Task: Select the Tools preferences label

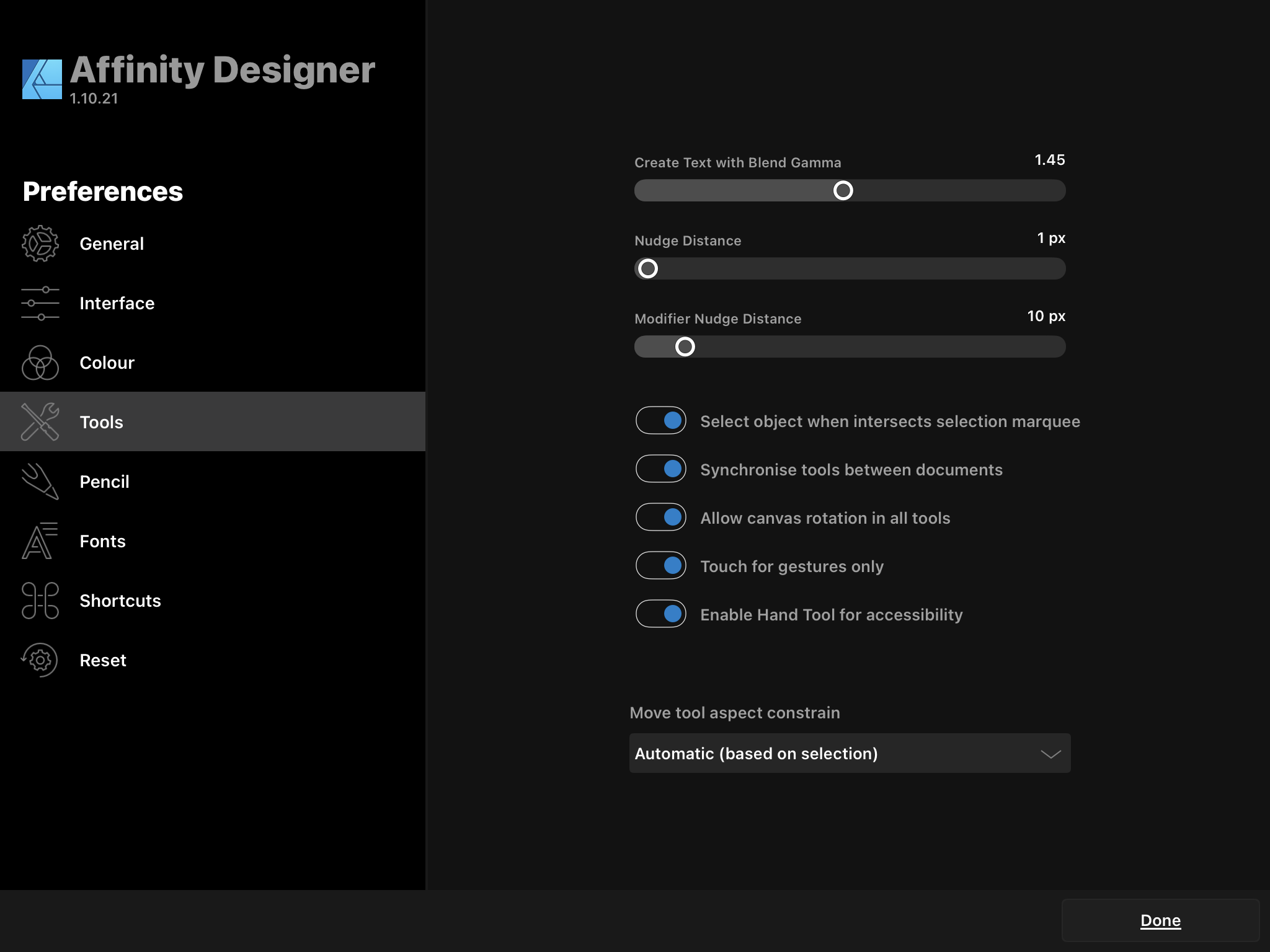Action: pyautogui.click(x=102, y=422)
